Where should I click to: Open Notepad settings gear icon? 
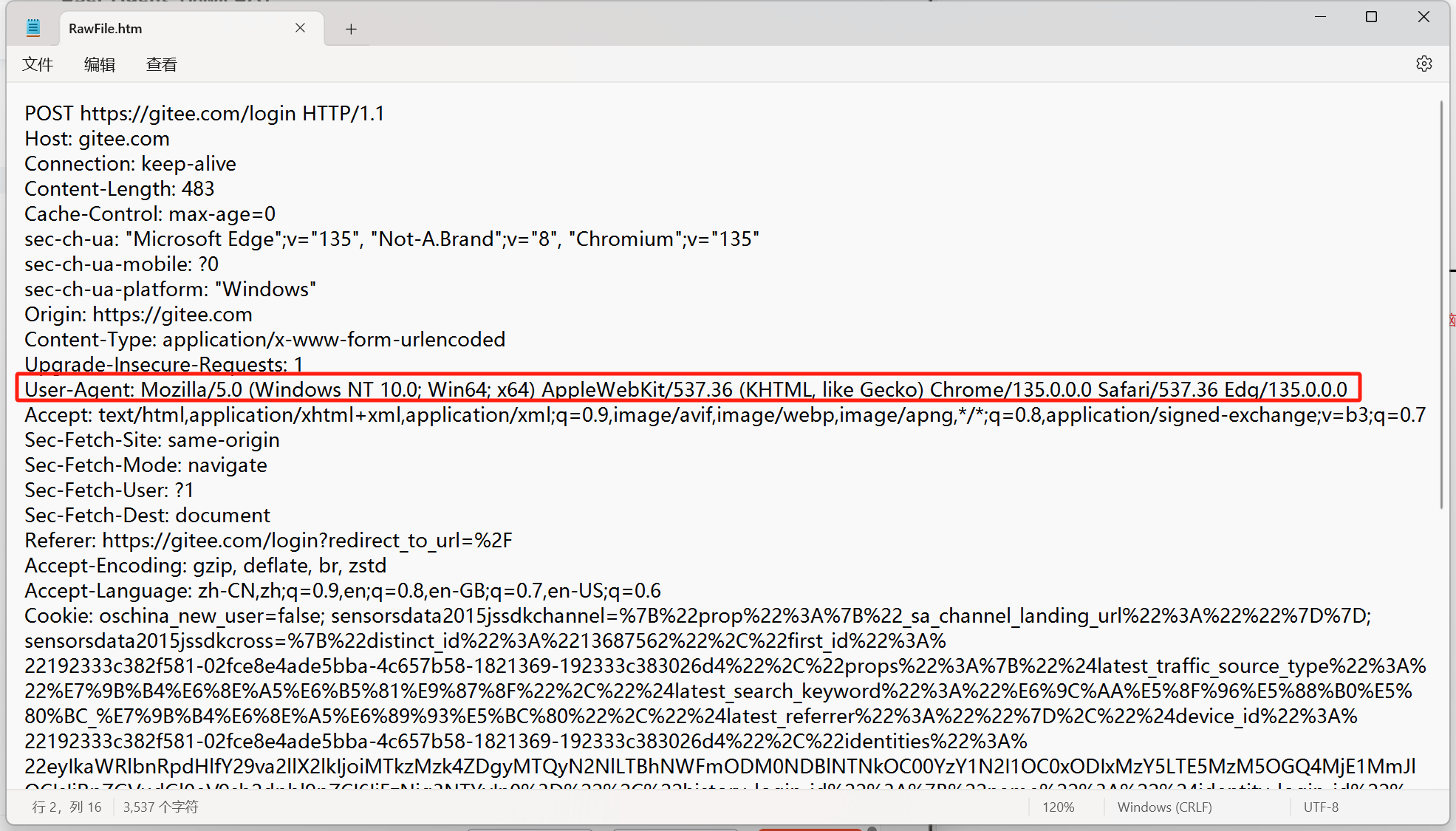(1423, 64)
